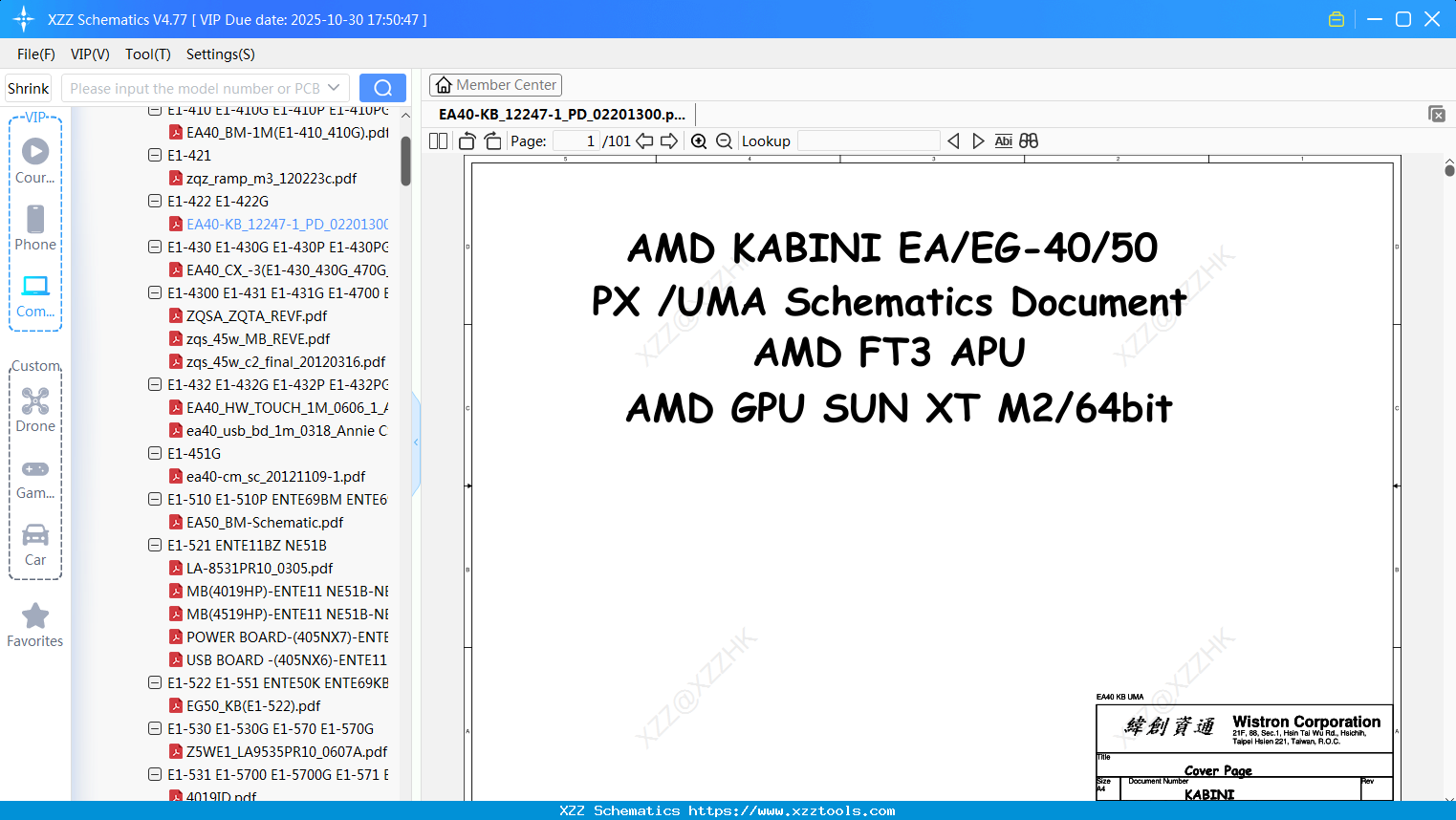The height and width of the screenshot is (820, 1456).
Task: Open the yellow toolbox icon in title bar
Action: click(1336, 19)
